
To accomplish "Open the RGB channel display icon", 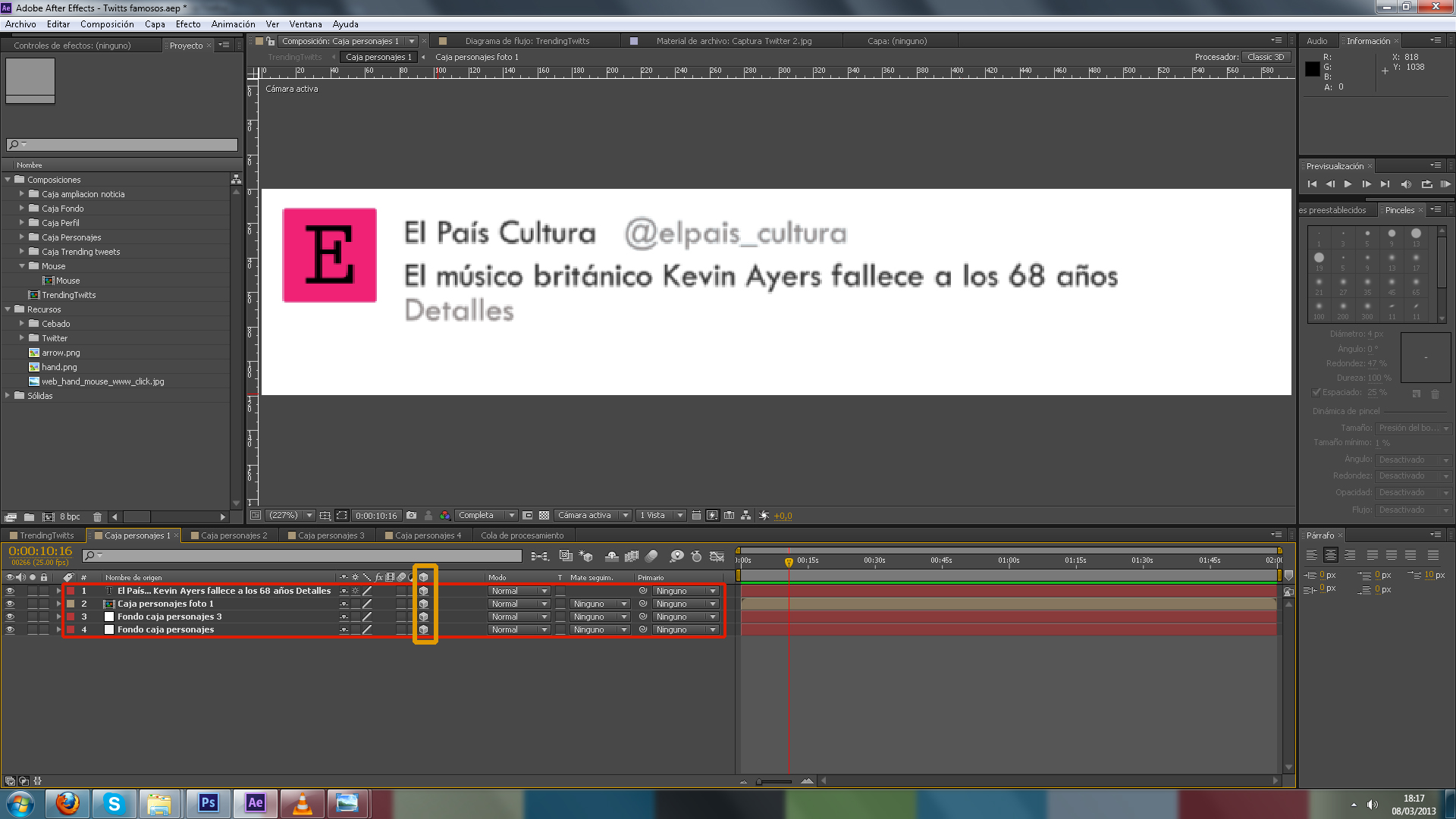I will (445, 516).
